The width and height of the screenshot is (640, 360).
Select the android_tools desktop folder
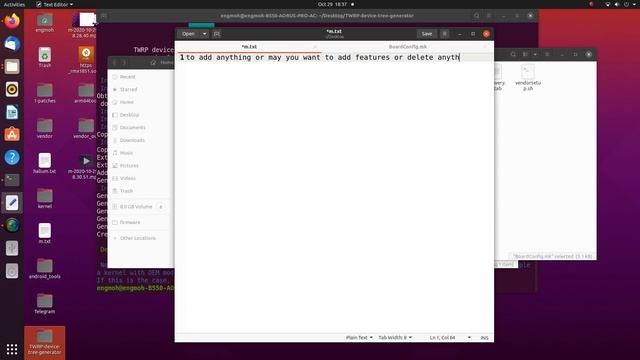(44, 269)
